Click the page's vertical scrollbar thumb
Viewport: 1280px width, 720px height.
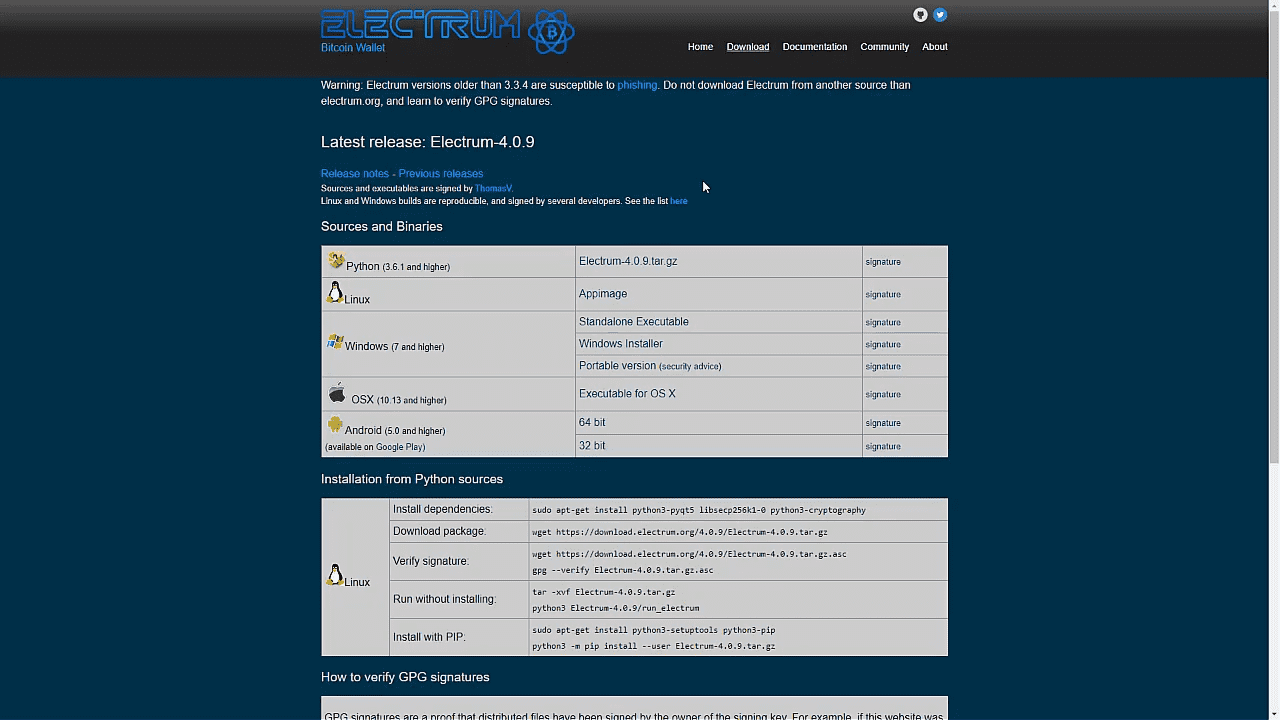click(1274, 238)
